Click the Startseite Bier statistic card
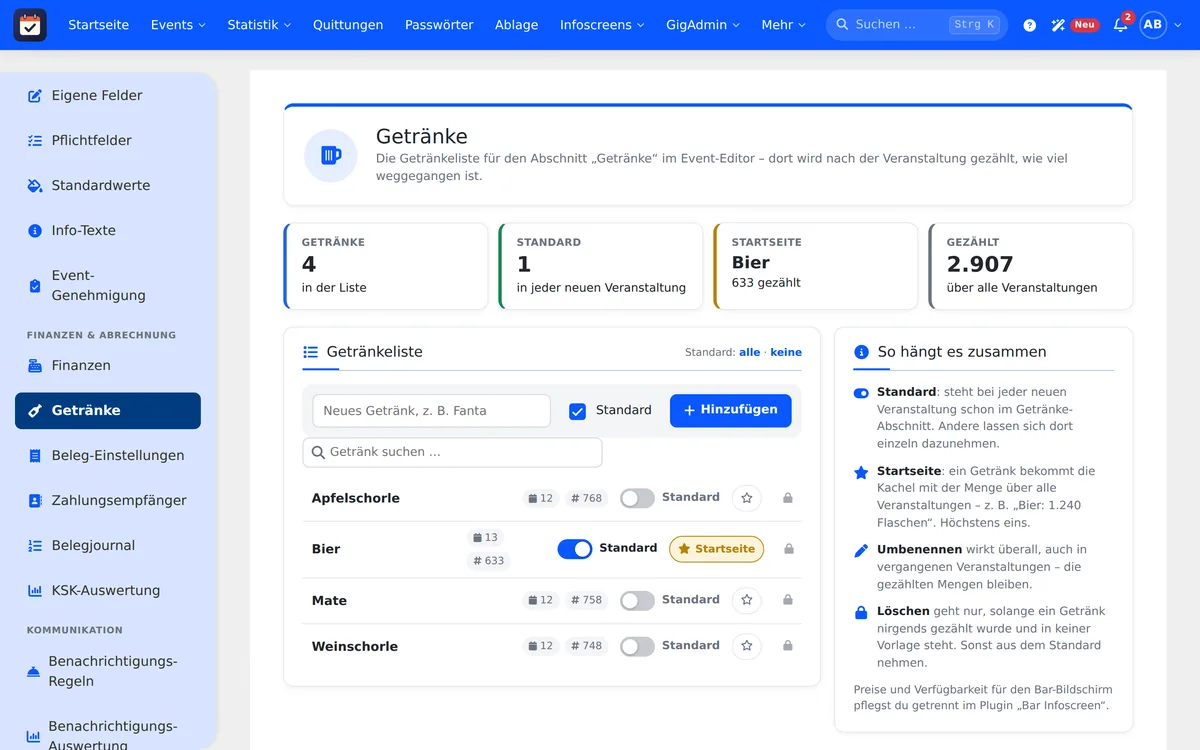Screen dimensions: 1200x750 pos(815,266)
